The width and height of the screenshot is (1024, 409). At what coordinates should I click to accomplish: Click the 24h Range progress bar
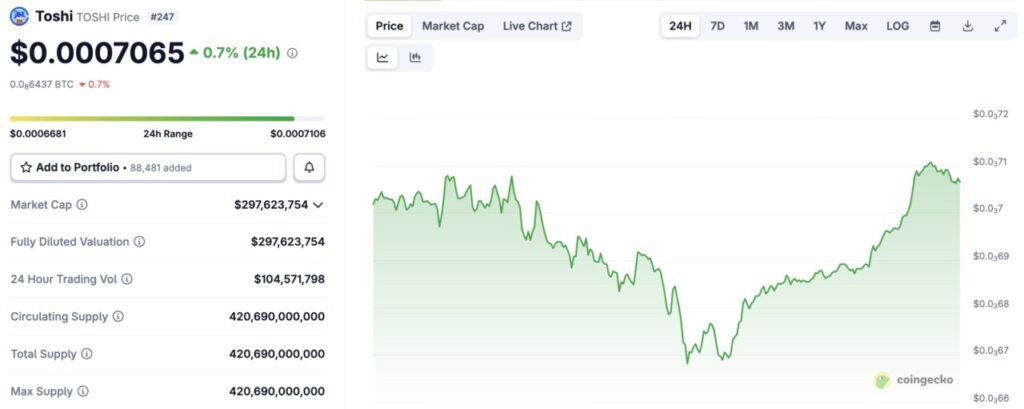click(x=167, y=119)
